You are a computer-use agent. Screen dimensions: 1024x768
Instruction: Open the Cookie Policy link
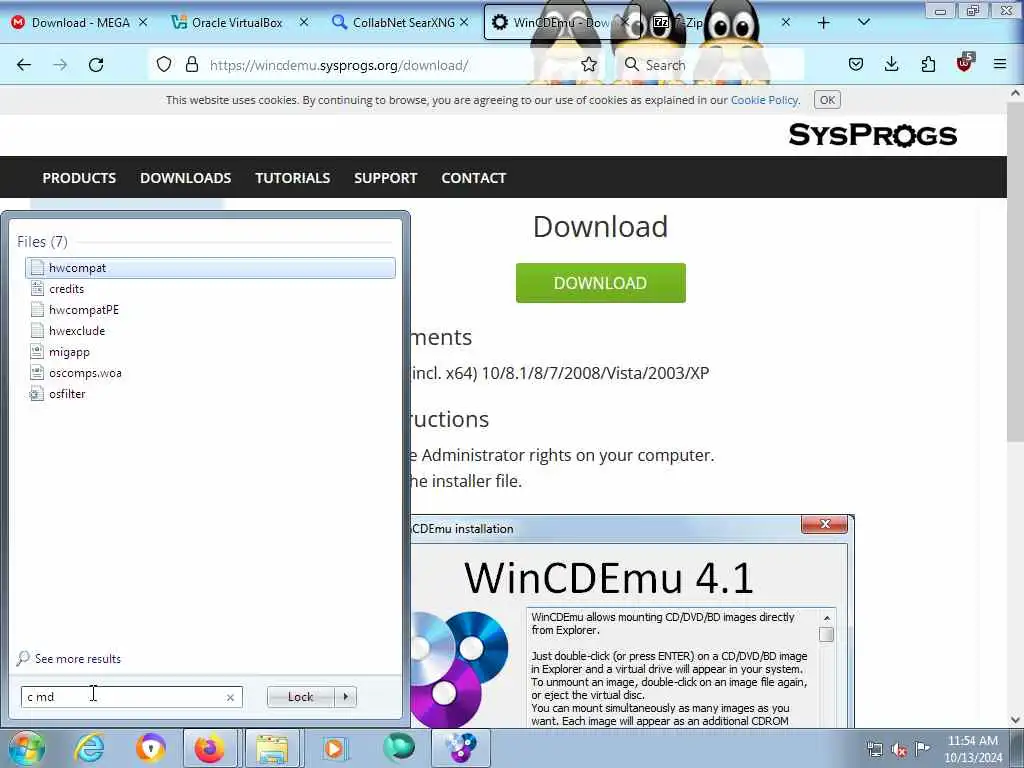click(x=764, y=100)
